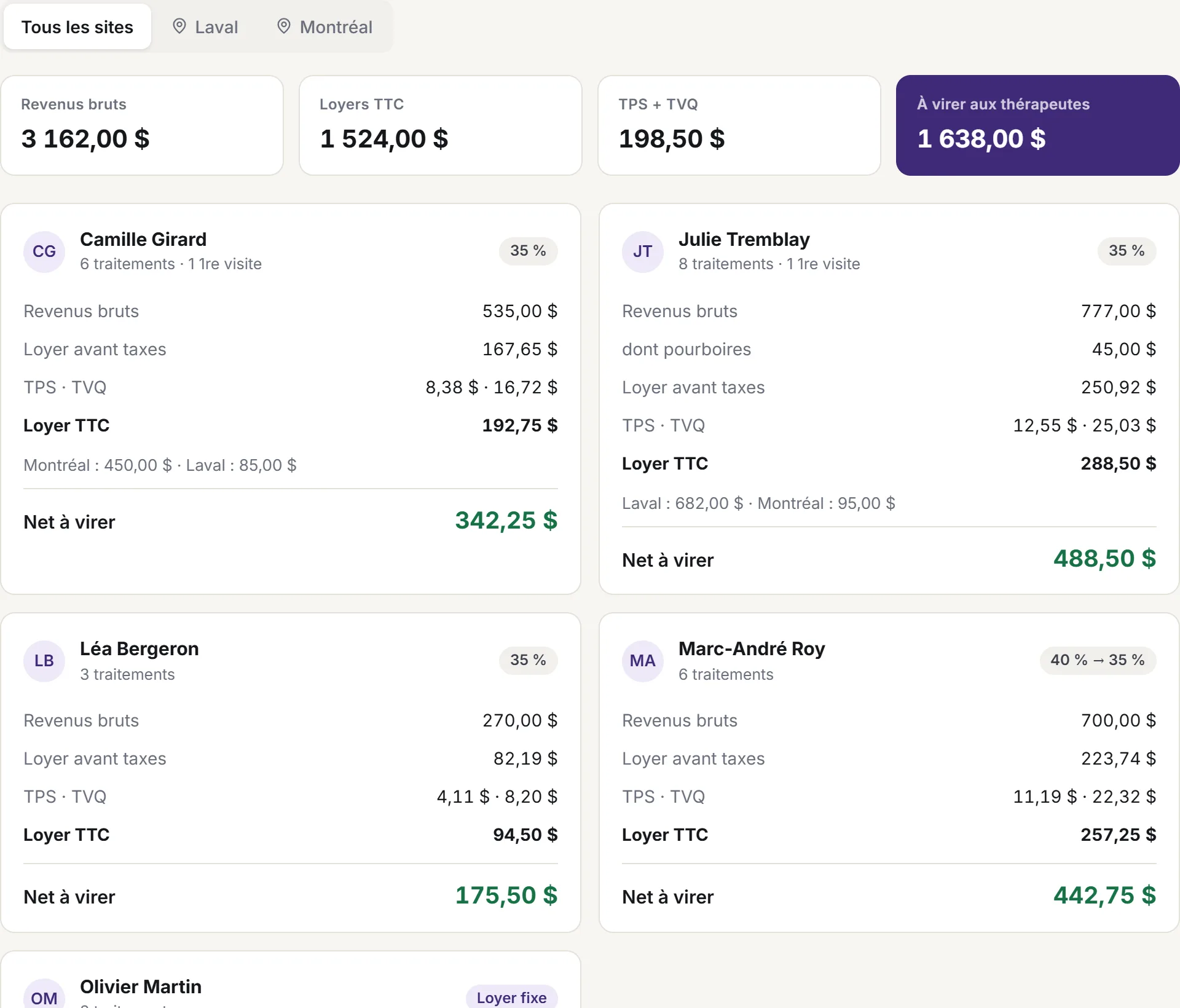Image resolution: width=1180 pixels, height=1008 pixels.
Task: Click total rent value 1 524,00 $
Action: [384, 139]
